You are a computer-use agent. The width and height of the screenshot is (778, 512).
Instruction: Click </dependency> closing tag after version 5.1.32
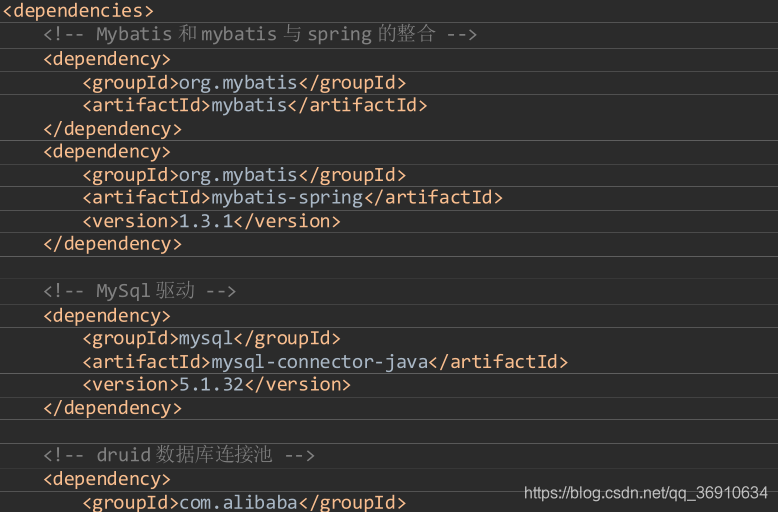[x=113, y=408]
